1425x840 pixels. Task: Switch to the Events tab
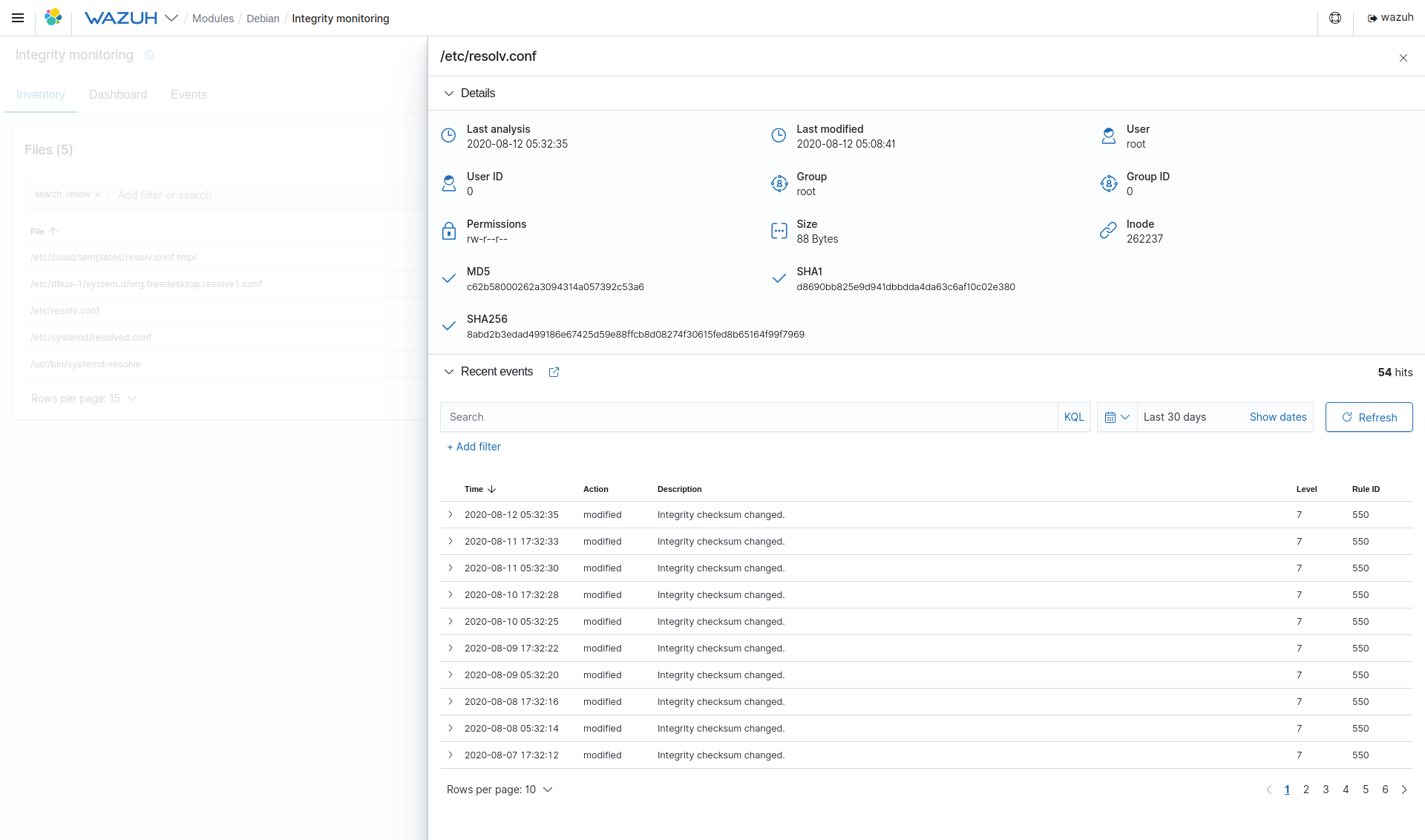coord(189,95)
